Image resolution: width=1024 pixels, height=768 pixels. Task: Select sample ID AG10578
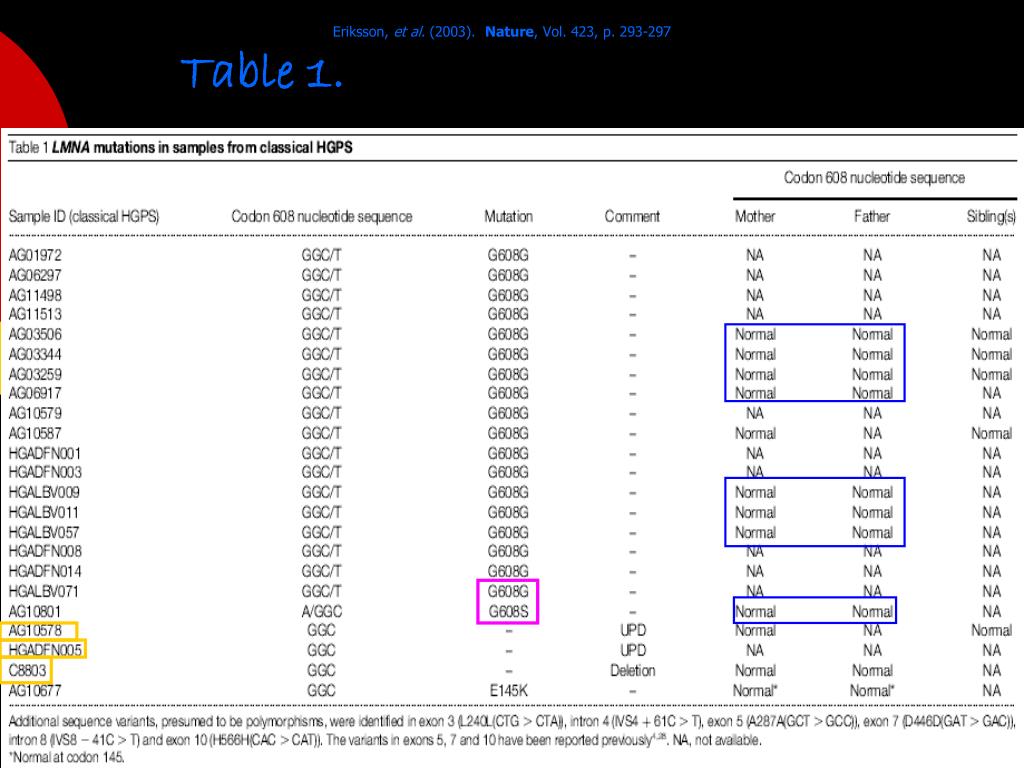tap(35, 631)
